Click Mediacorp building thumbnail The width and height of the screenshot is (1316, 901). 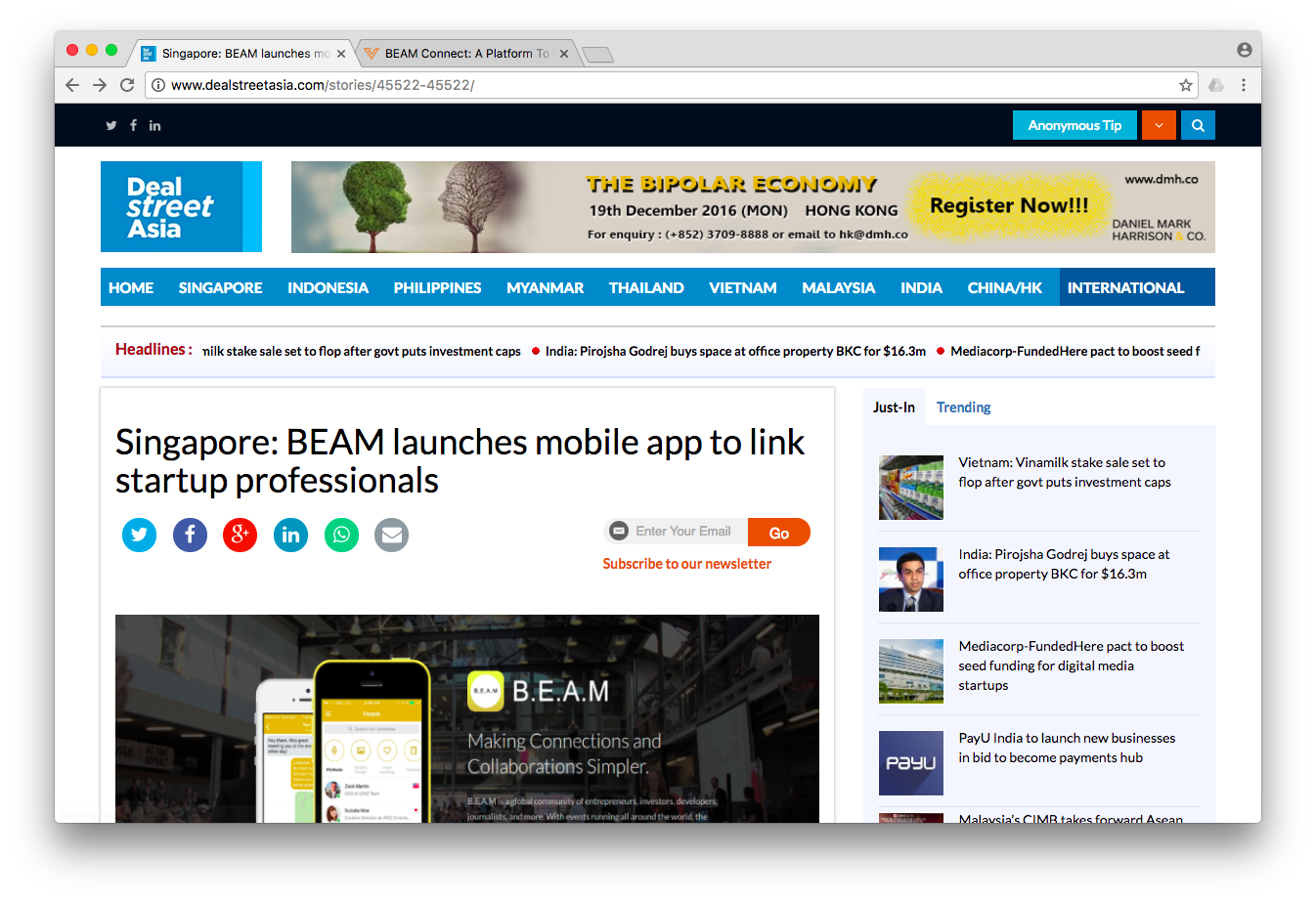point(911,671)
